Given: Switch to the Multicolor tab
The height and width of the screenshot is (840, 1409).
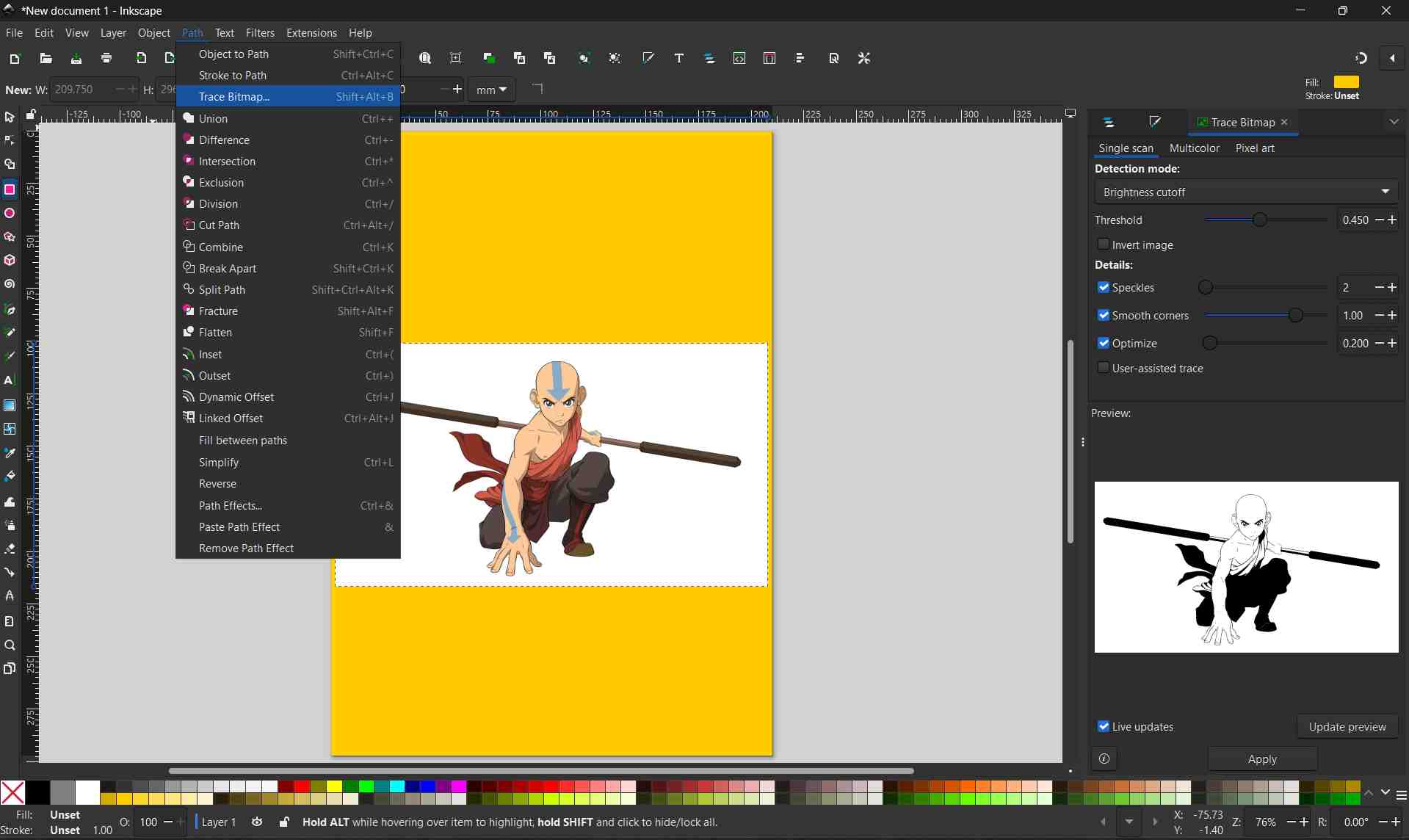Looking at the screenshot, I should pyautogui.click(x=1194, y=148).
